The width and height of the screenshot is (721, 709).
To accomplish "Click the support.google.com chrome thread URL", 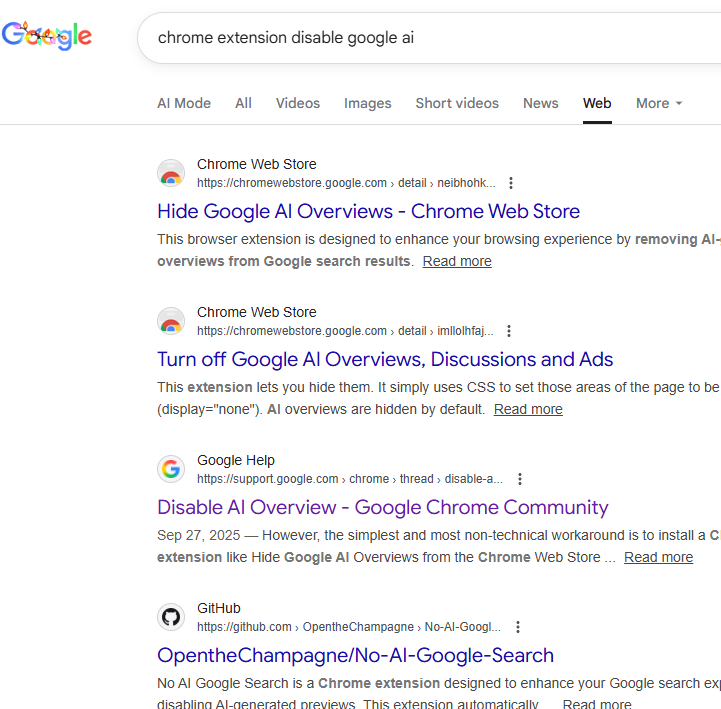I will [x=350, y=479].
